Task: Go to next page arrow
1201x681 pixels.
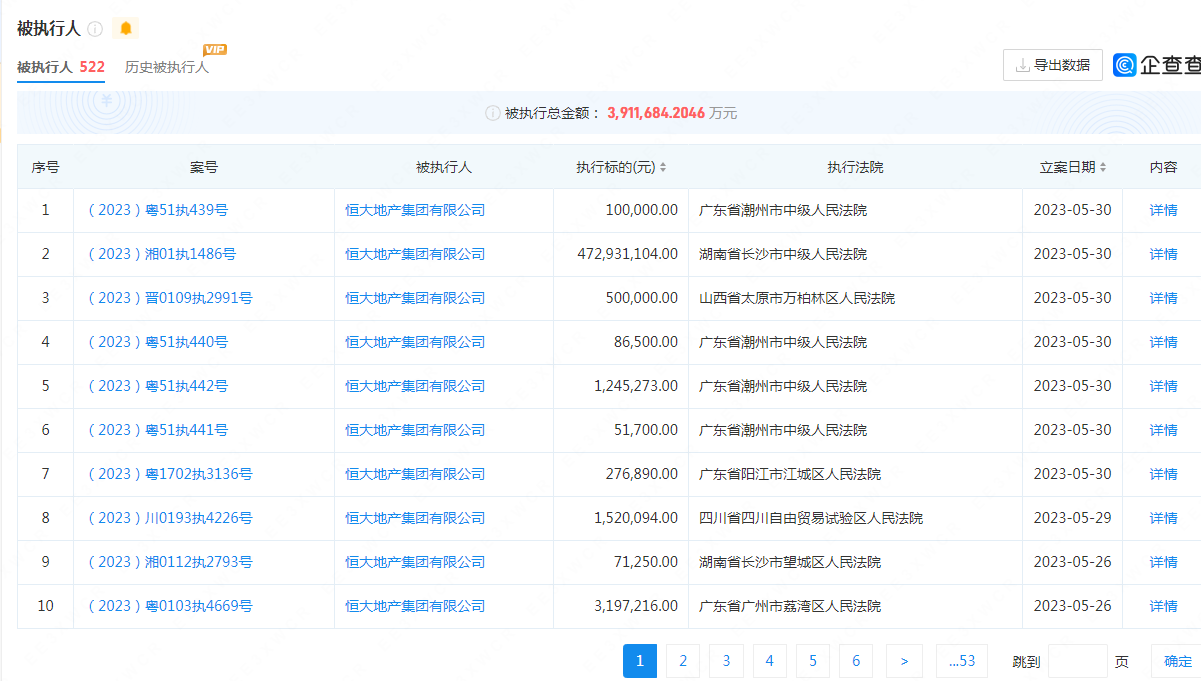Action: [904, 661]
